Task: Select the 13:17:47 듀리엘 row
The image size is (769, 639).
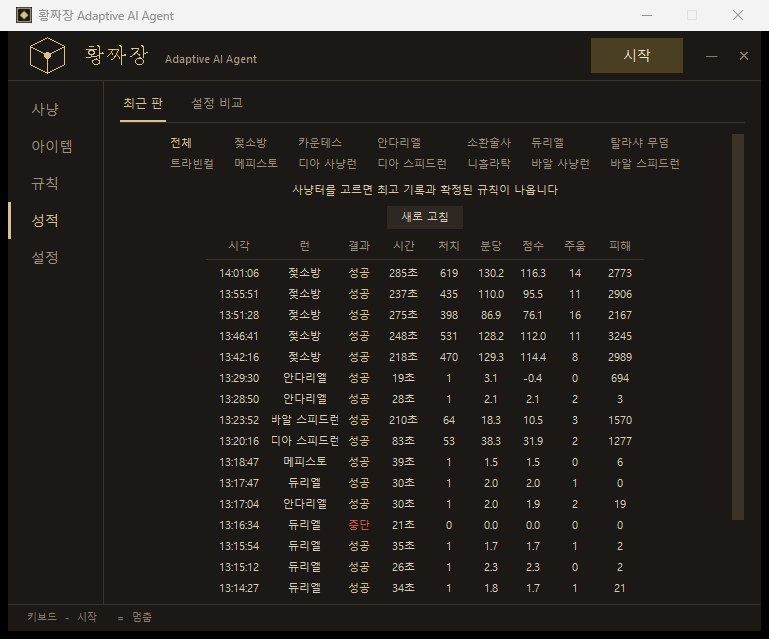Action: (425, 483)
